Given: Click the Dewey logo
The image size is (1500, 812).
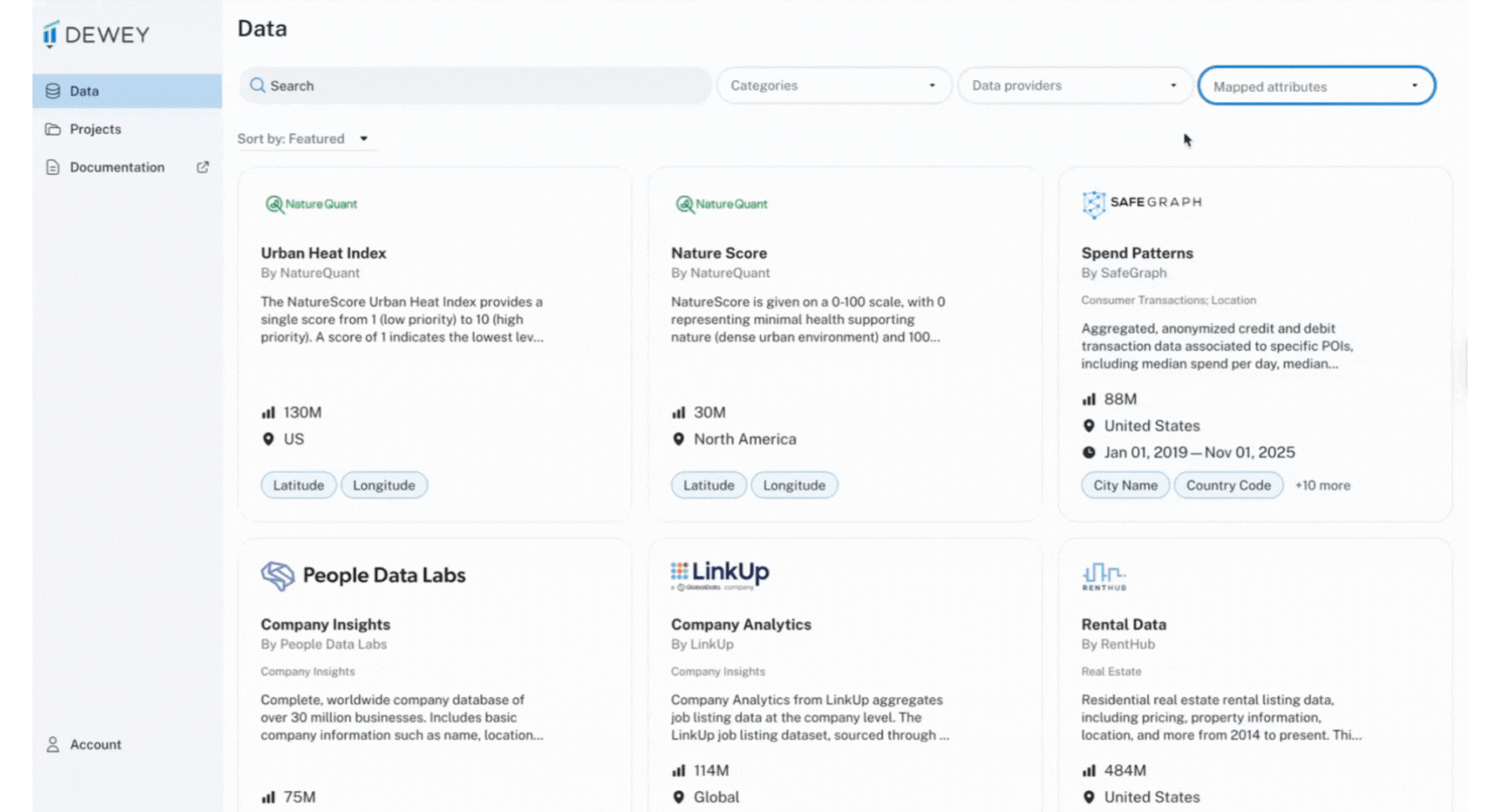Looking at the screenshot, I should click(x=95, y=34).
